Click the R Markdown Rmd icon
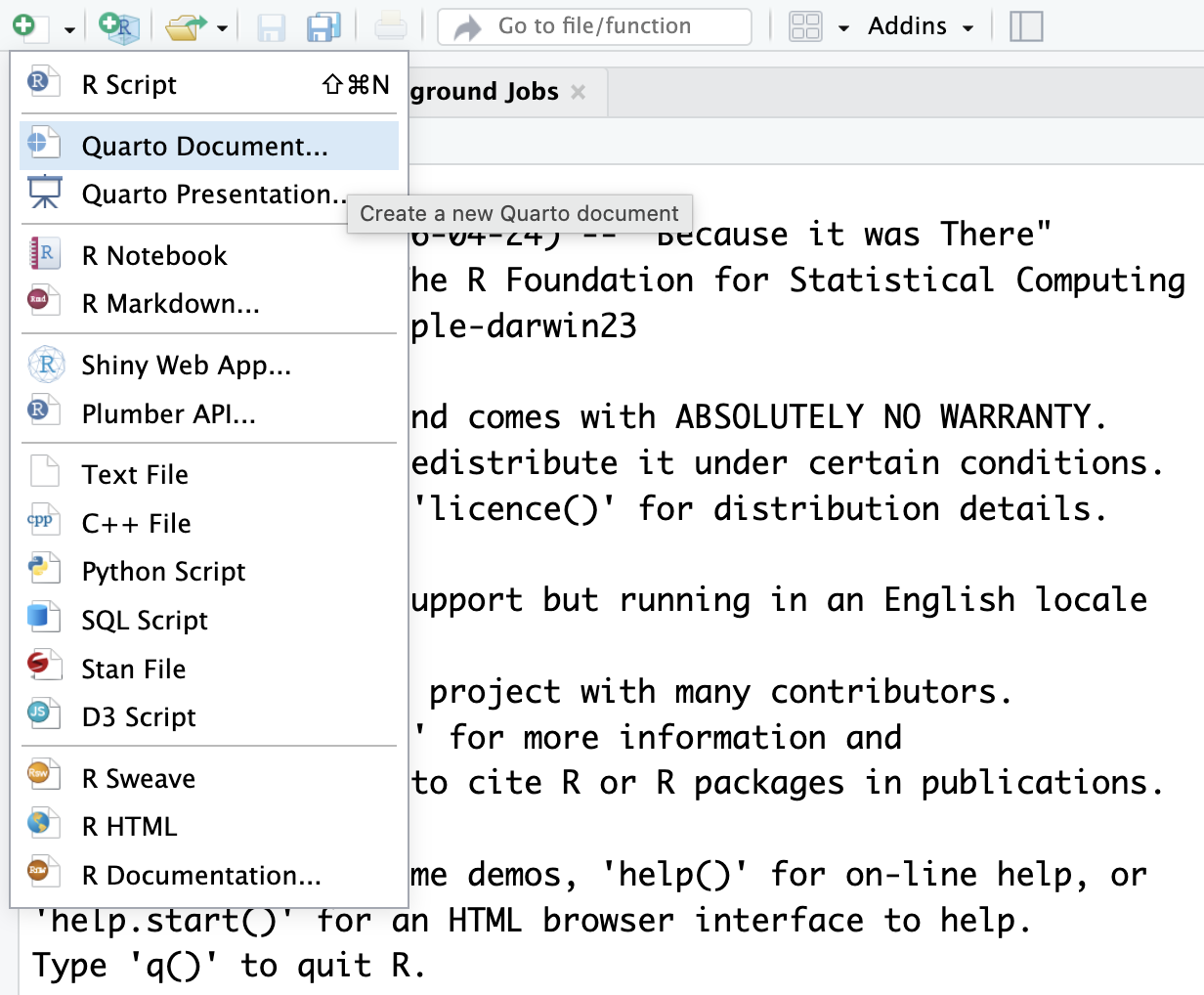 [44, 301]
